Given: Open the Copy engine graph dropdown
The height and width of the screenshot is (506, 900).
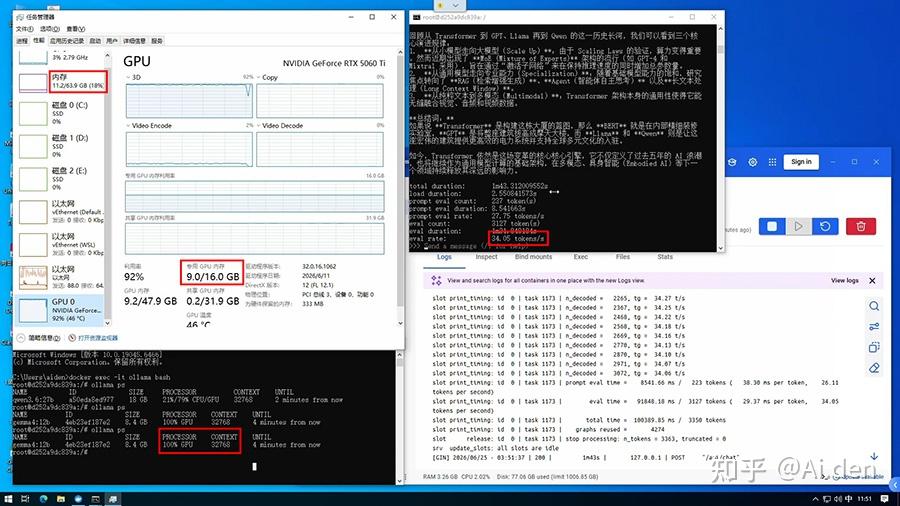Looking at the screenshot, I should 259,77.
